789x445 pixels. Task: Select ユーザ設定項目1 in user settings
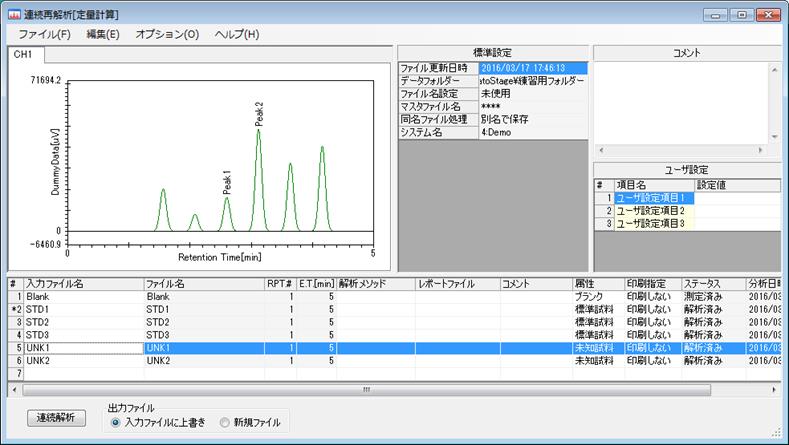[x=650, y=198]
